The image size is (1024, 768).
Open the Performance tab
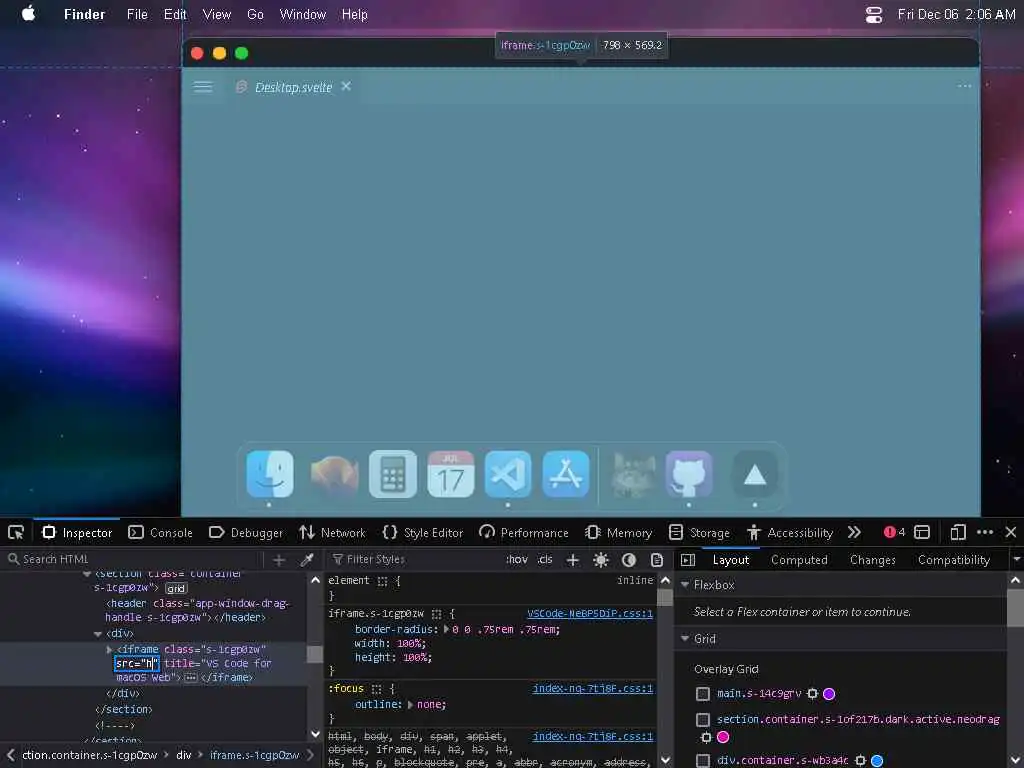524,532
